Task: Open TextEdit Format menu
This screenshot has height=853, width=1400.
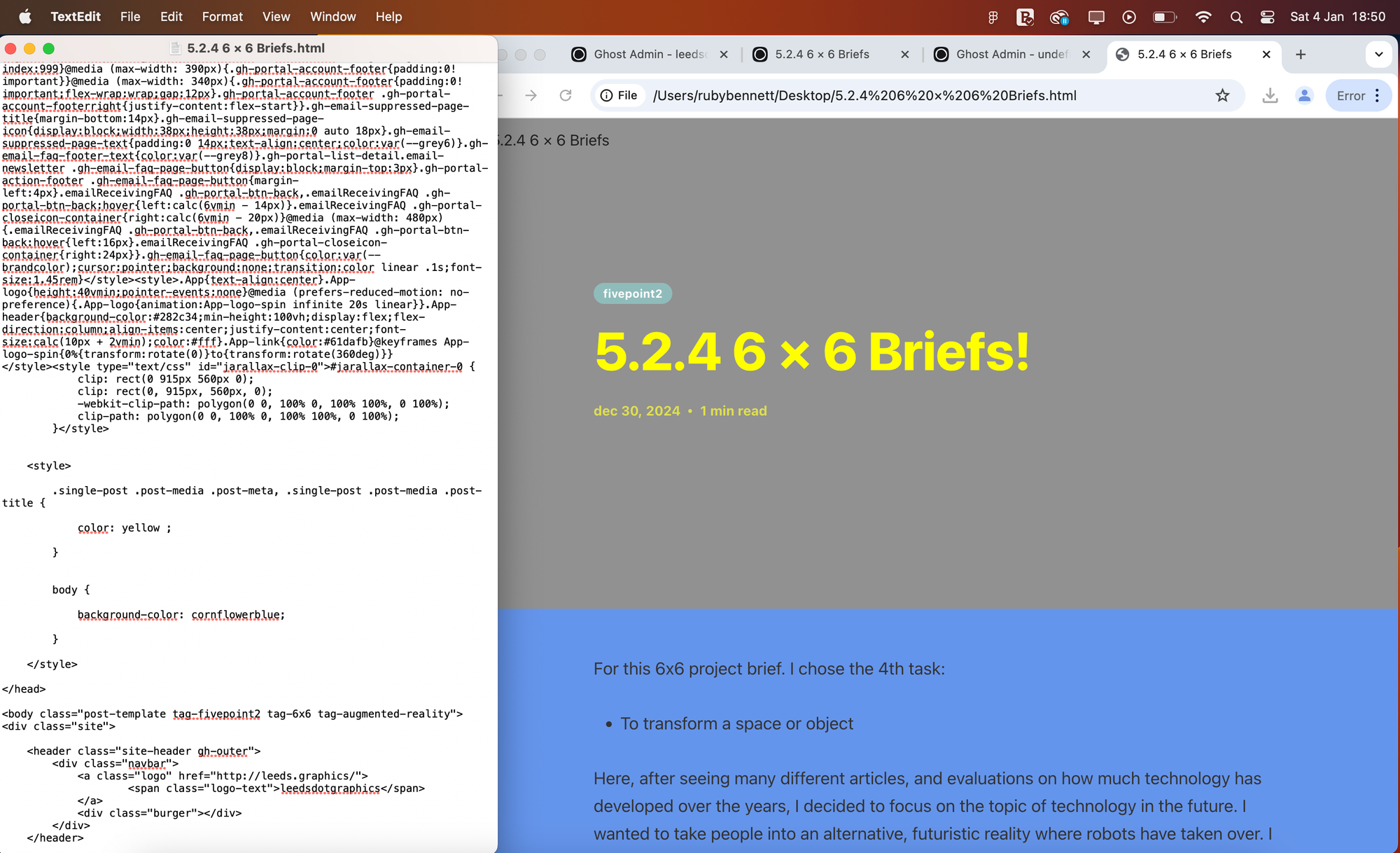Action: [x=222, y=17]
